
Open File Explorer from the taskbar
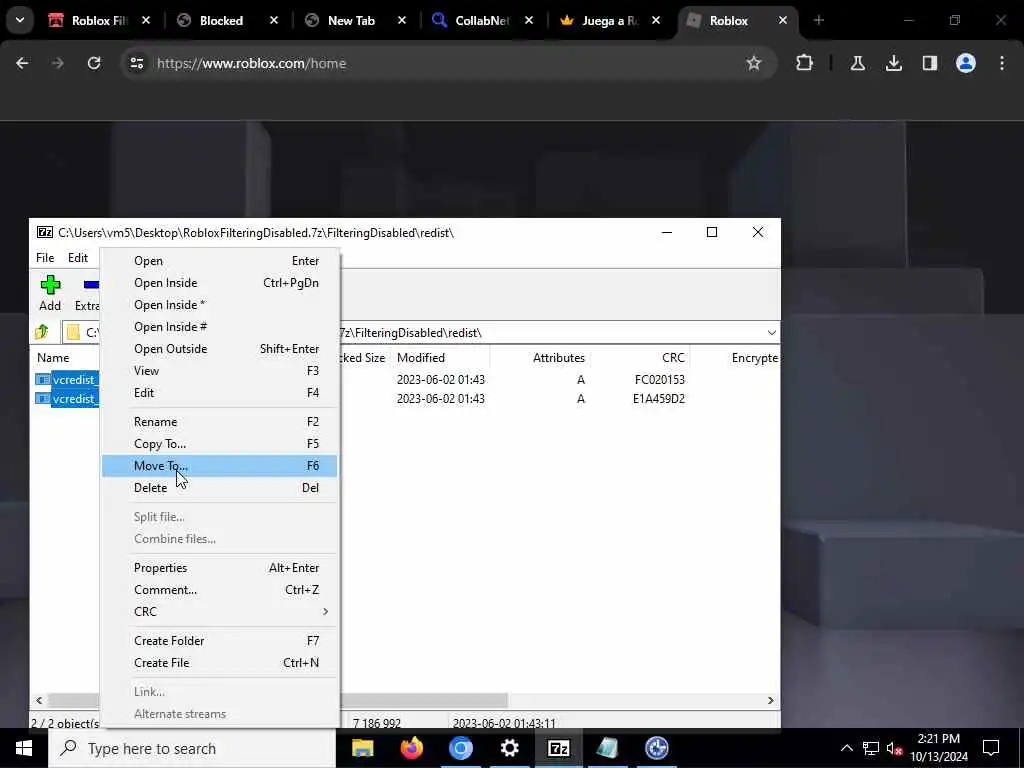(362, 748)
